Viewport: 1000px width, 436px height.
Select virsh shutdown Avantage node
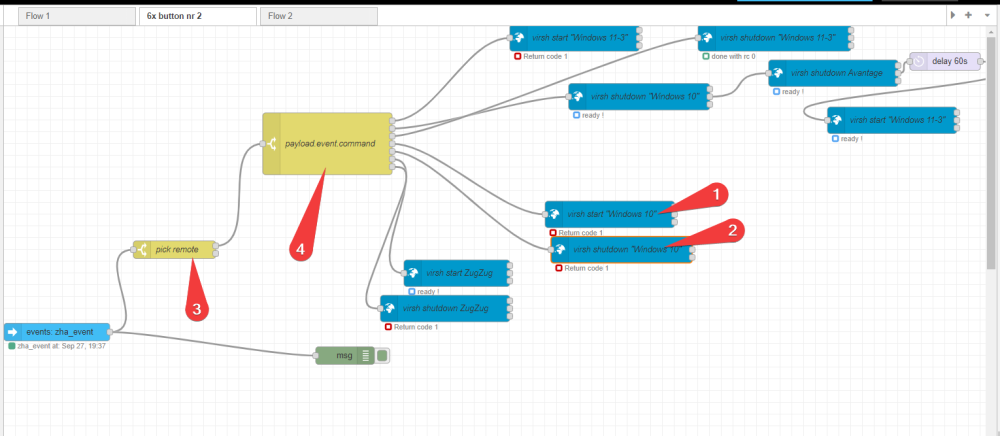pos(834,73)
